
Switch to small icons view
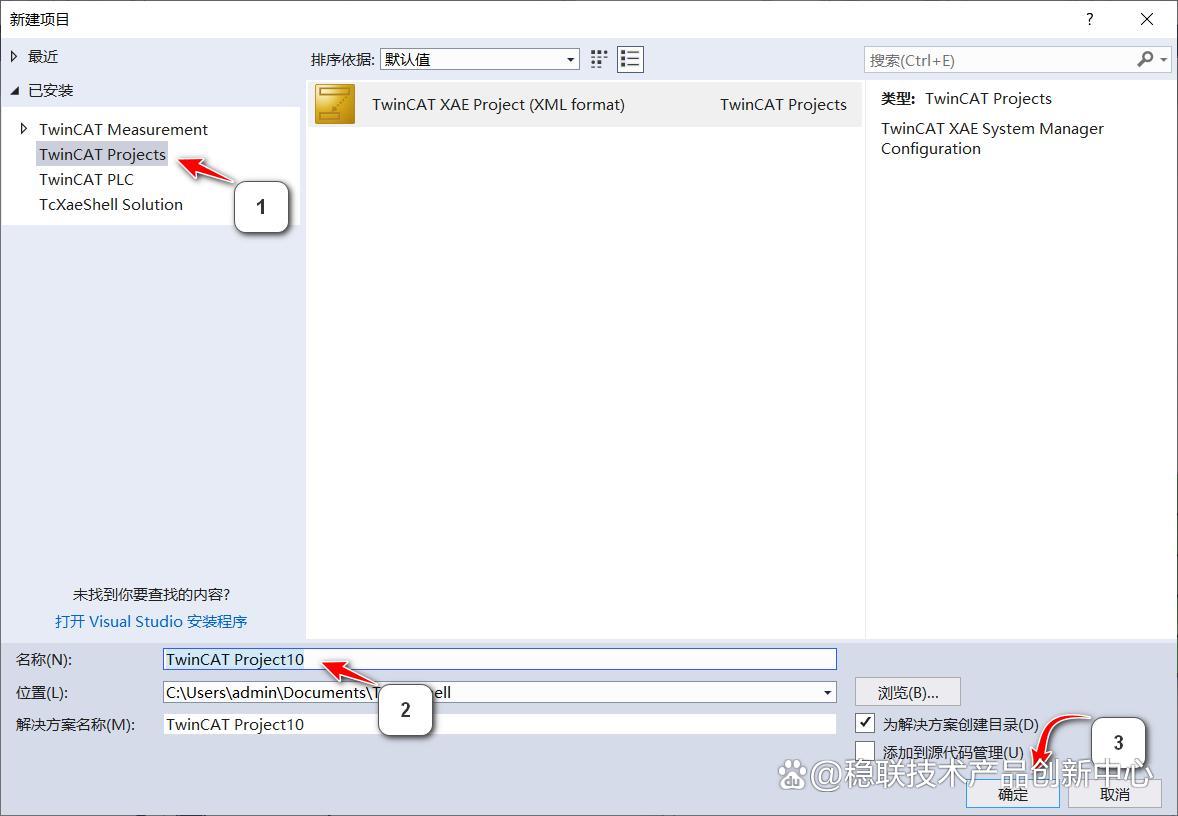point(599,59)
